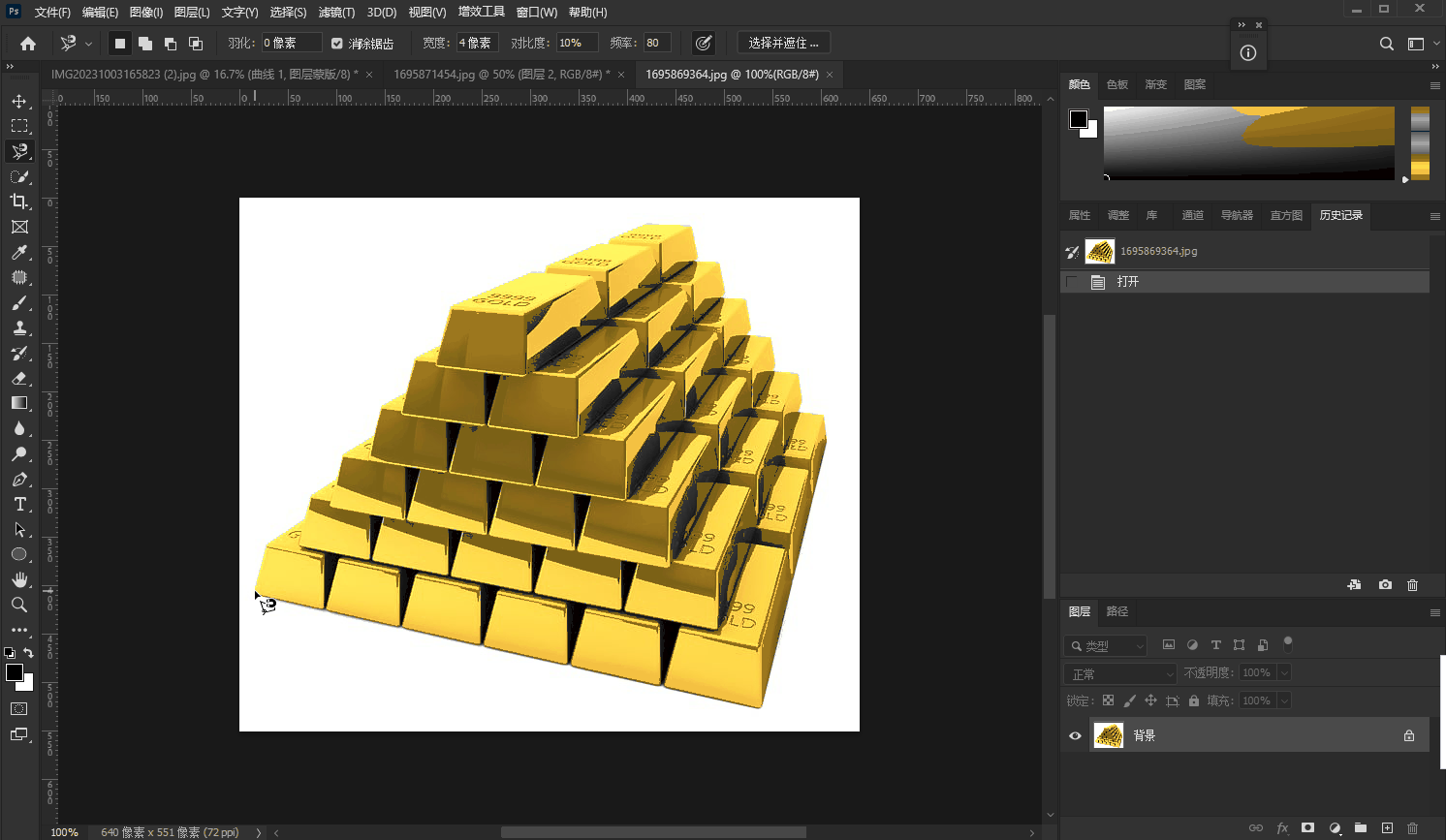
Task: Open Color panel menu icon
Action: point(1435,85)
